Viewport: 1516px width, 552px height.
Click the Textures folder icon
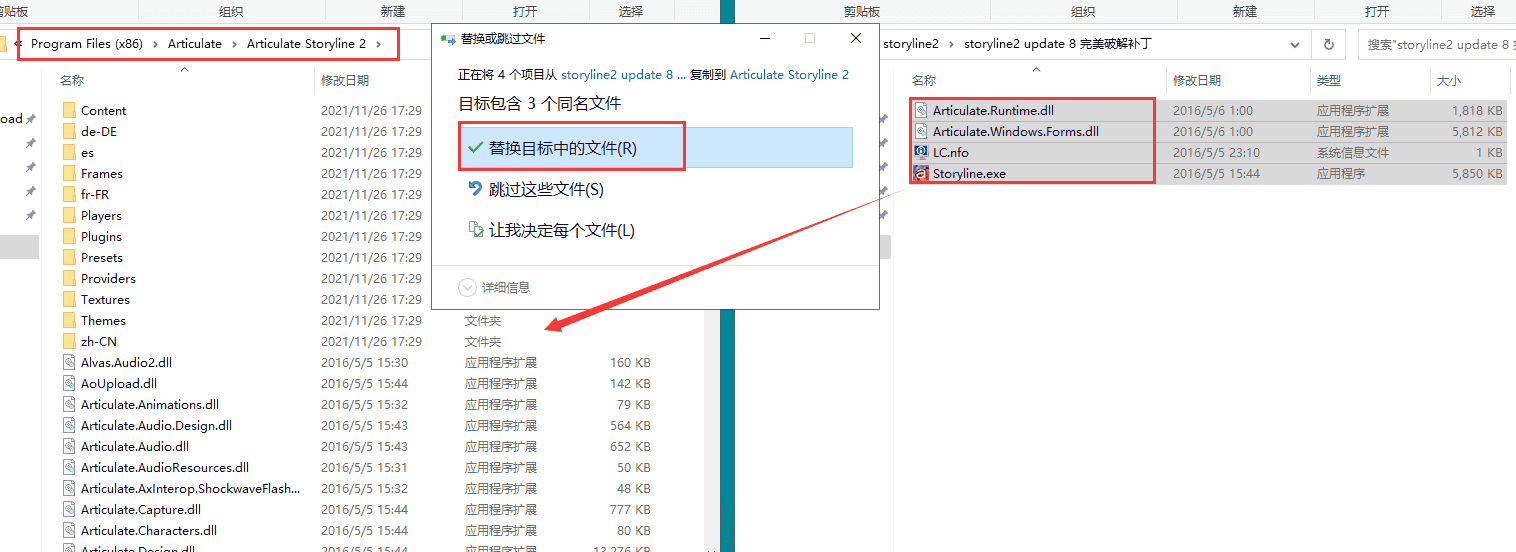click(68, 299)
